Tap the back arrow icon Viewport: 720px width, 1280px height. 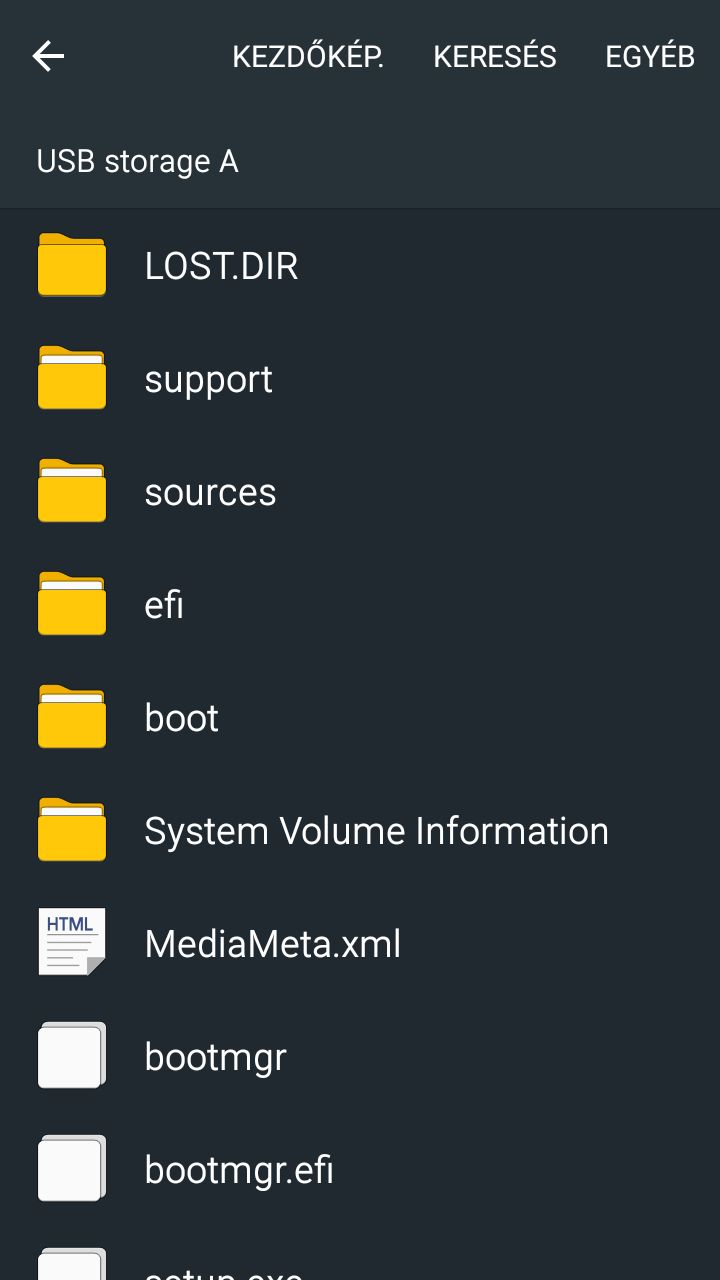pyautogui.click(x=48, y=56)
